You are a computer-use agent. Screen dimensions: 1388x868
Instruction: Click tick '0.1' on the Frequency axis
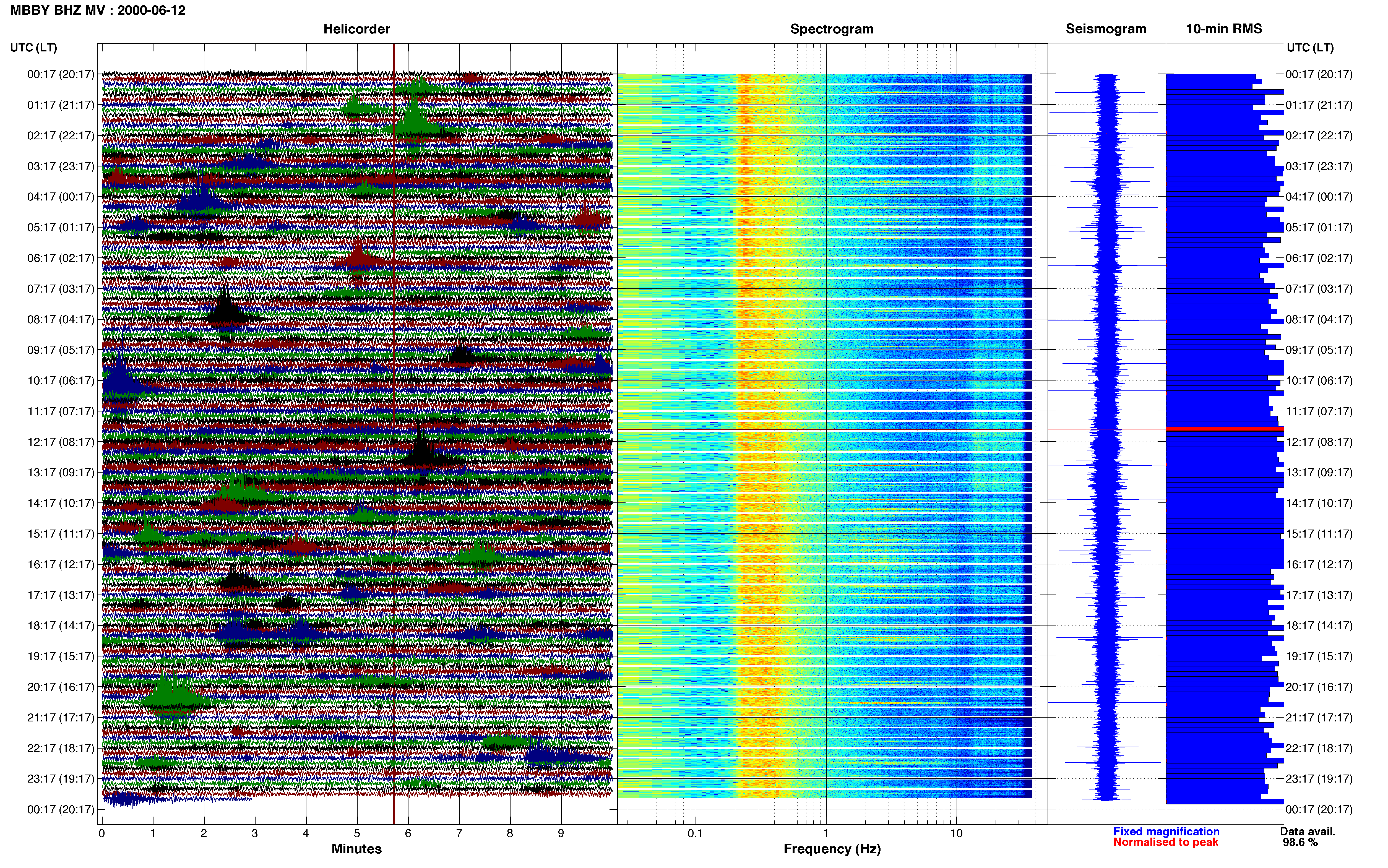click(695, 833)
